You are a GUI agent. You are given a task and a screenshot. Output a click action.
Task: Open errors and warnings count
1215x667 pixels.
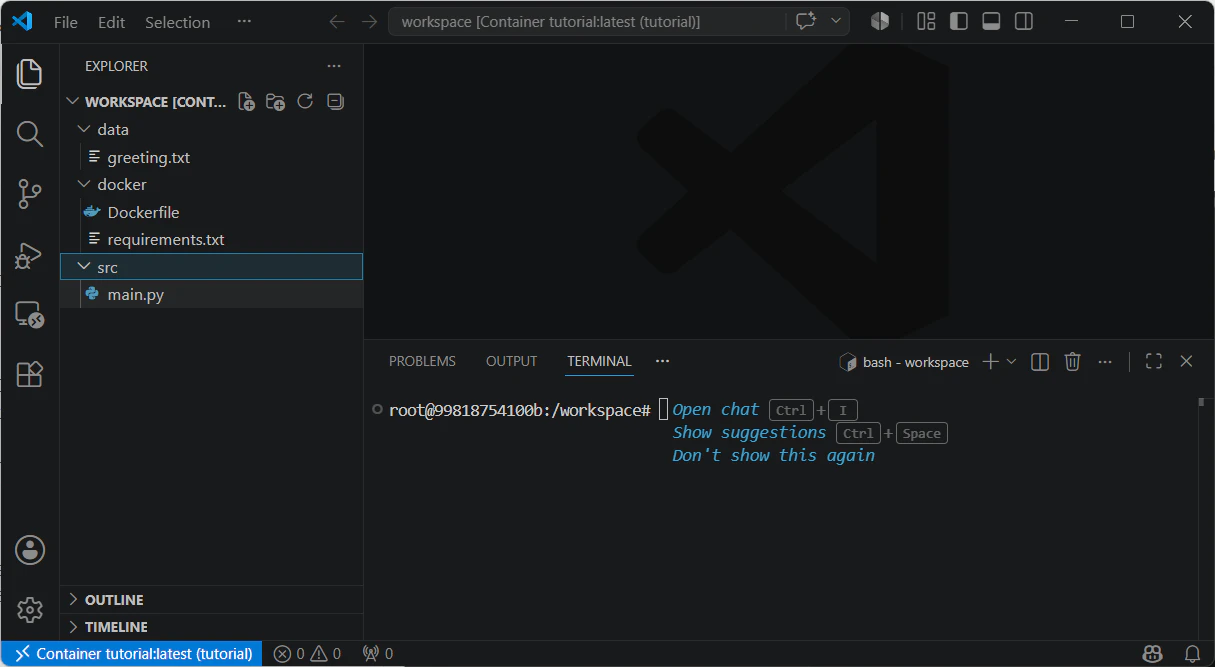click(307, 654)
